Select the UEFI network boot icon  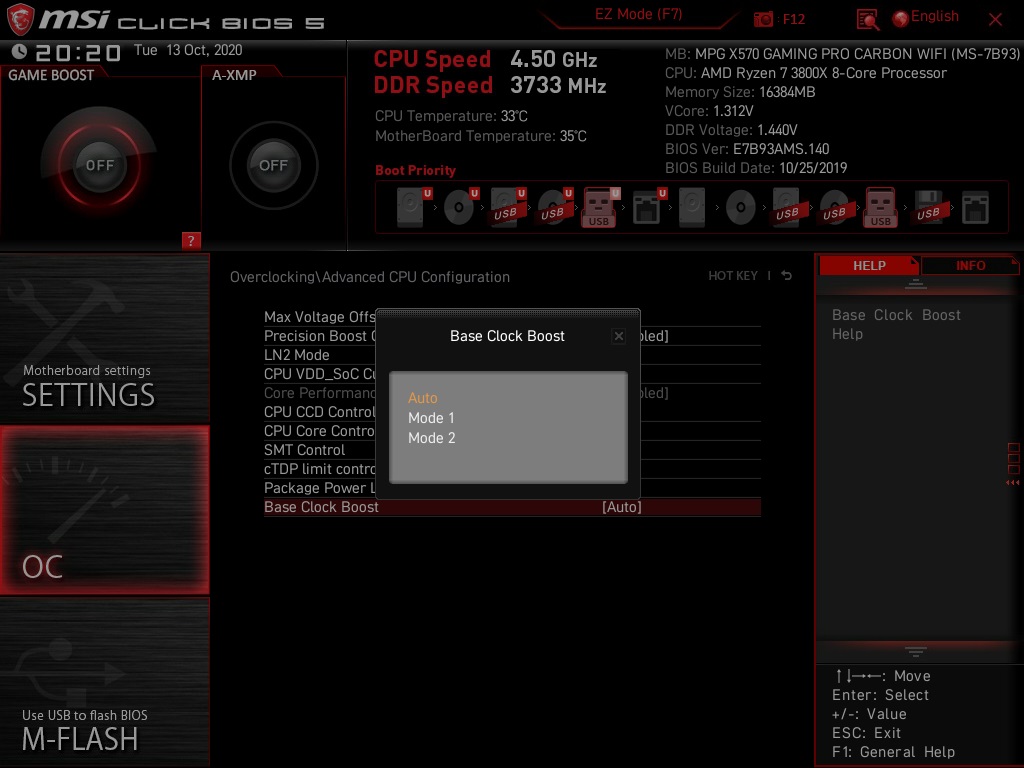pyautogui.click(x=649, y=207)
